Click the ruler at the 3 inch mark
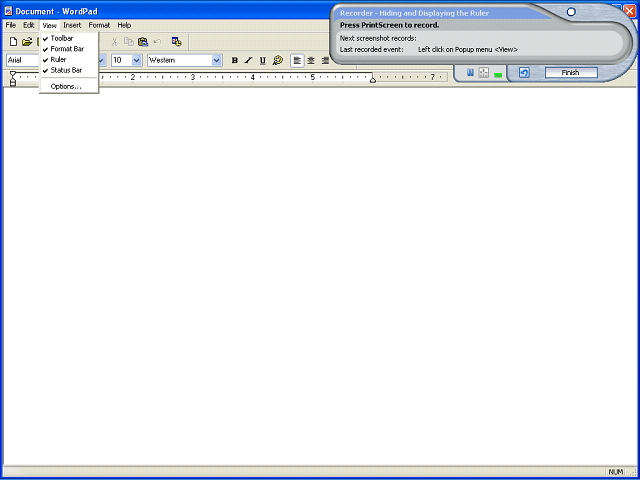The height and width of the screenshot is (480, 640). point(193,77)
